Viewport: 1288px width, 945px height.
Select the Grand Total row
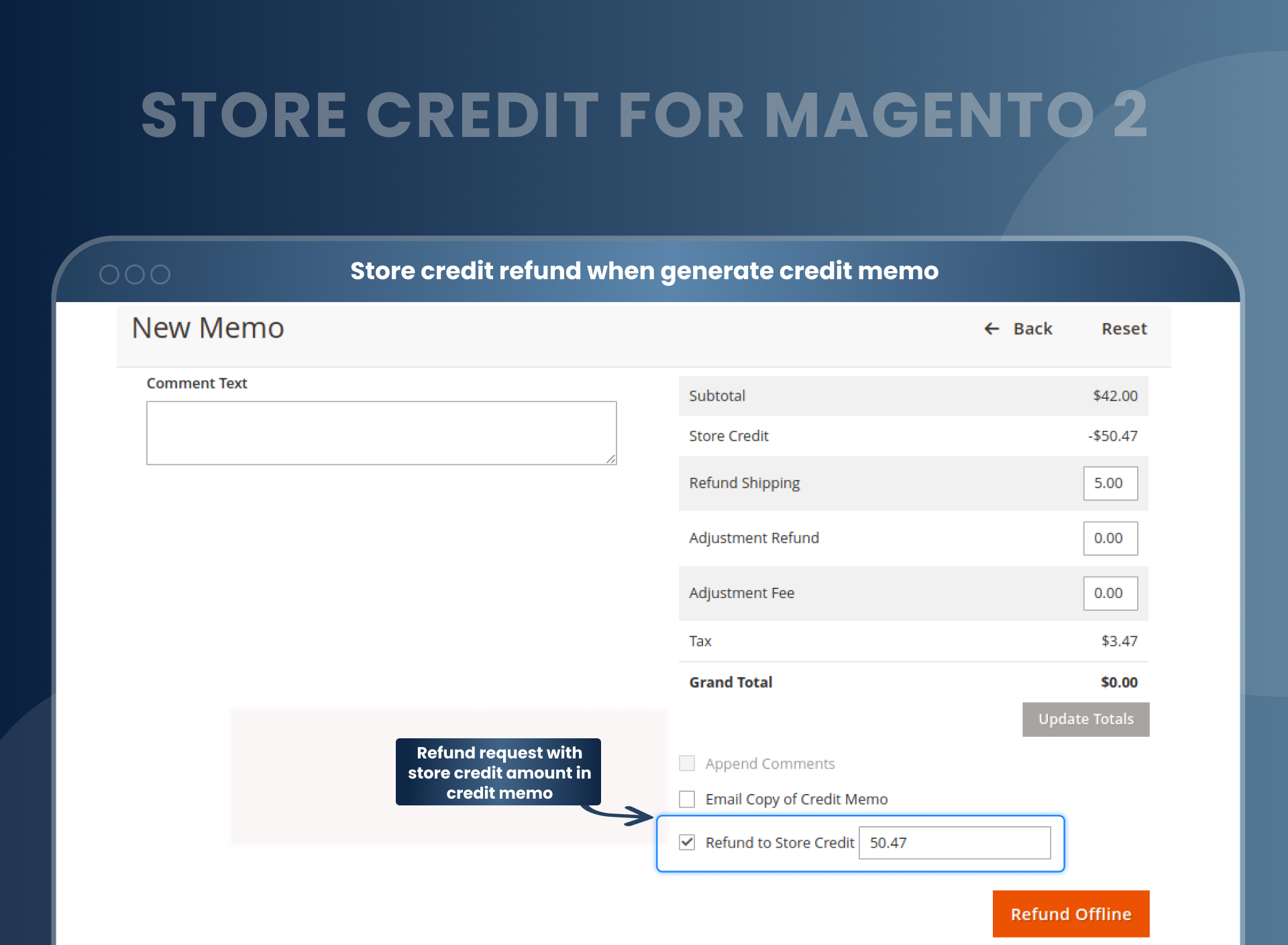pos(912,682)
